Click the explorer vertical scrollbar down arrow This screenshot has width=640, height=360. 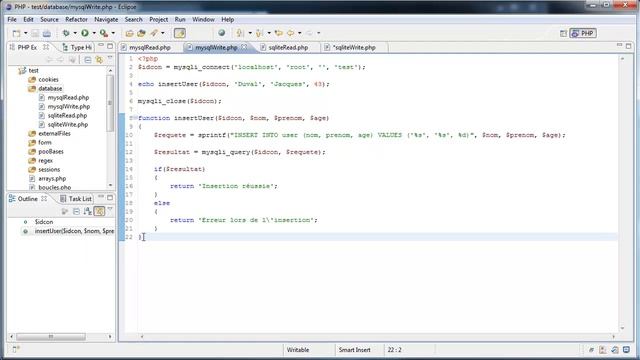click(110, 185)
